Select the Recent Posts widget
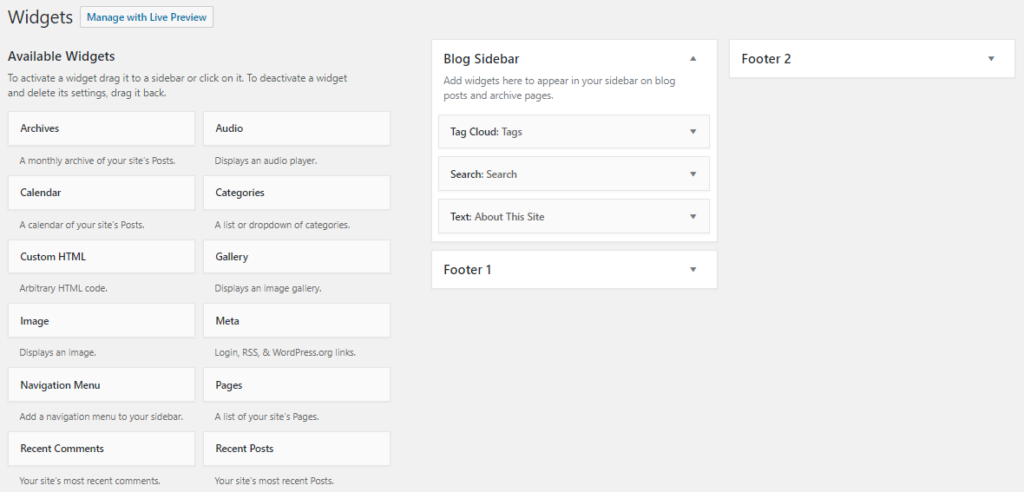Viewport: 1024px width, 492px height. [296, 449]
